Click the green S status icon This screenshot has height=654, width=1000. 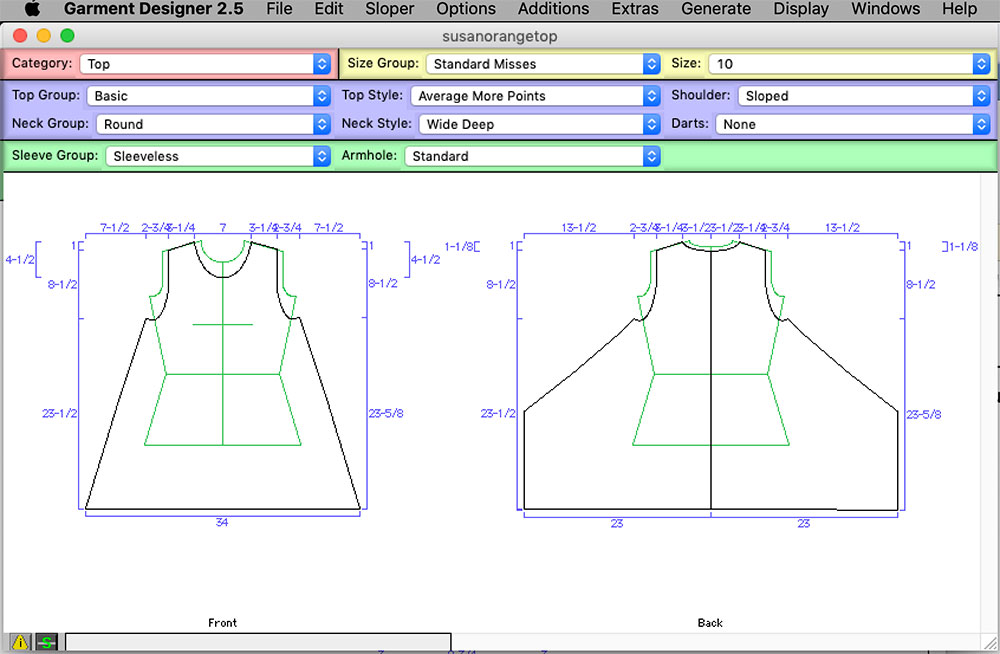coord(46,642)
